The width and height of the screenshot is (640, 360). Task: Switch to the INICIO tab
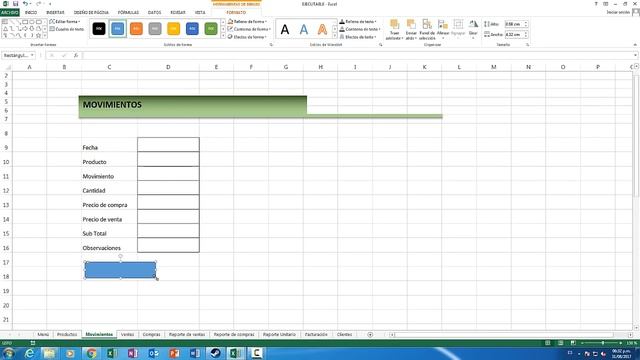[x=31, y=13]
